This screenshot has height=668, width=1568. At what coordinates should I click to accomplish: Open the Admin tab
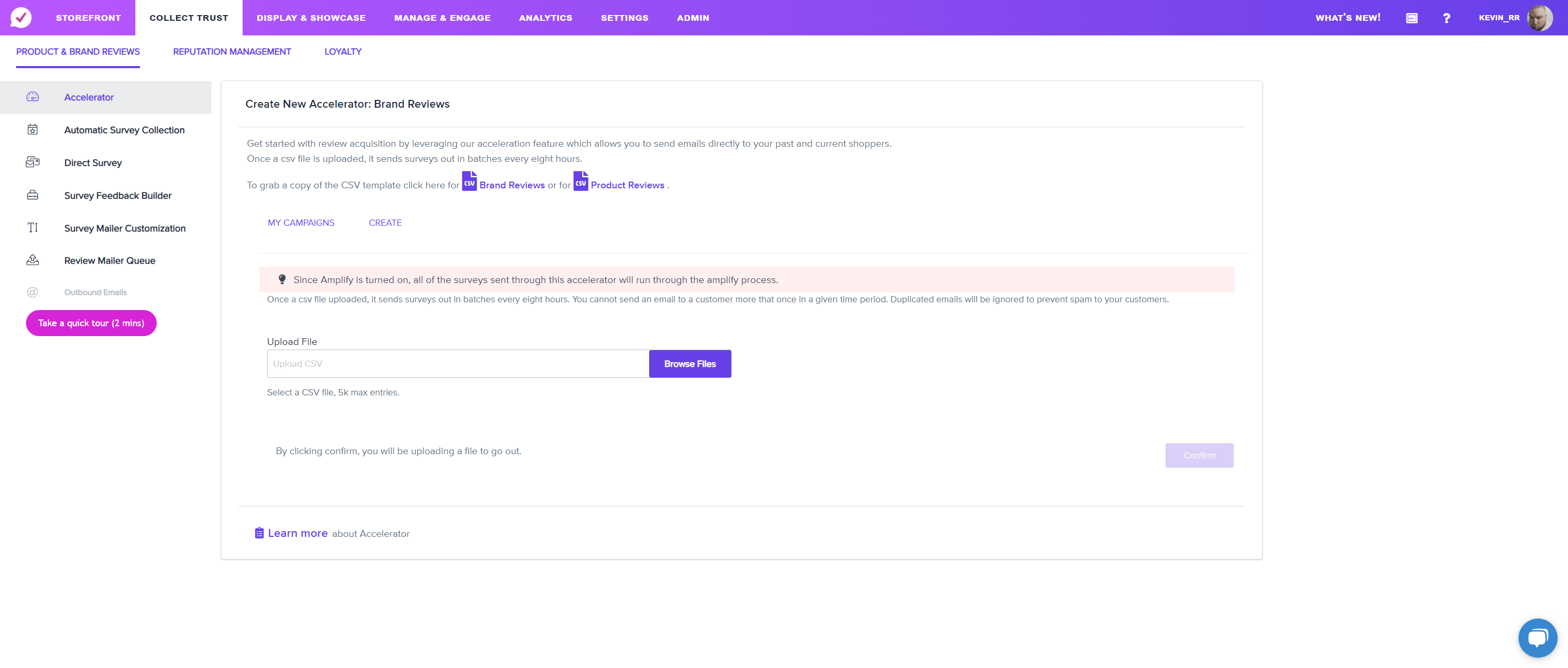tap(693, 18)
